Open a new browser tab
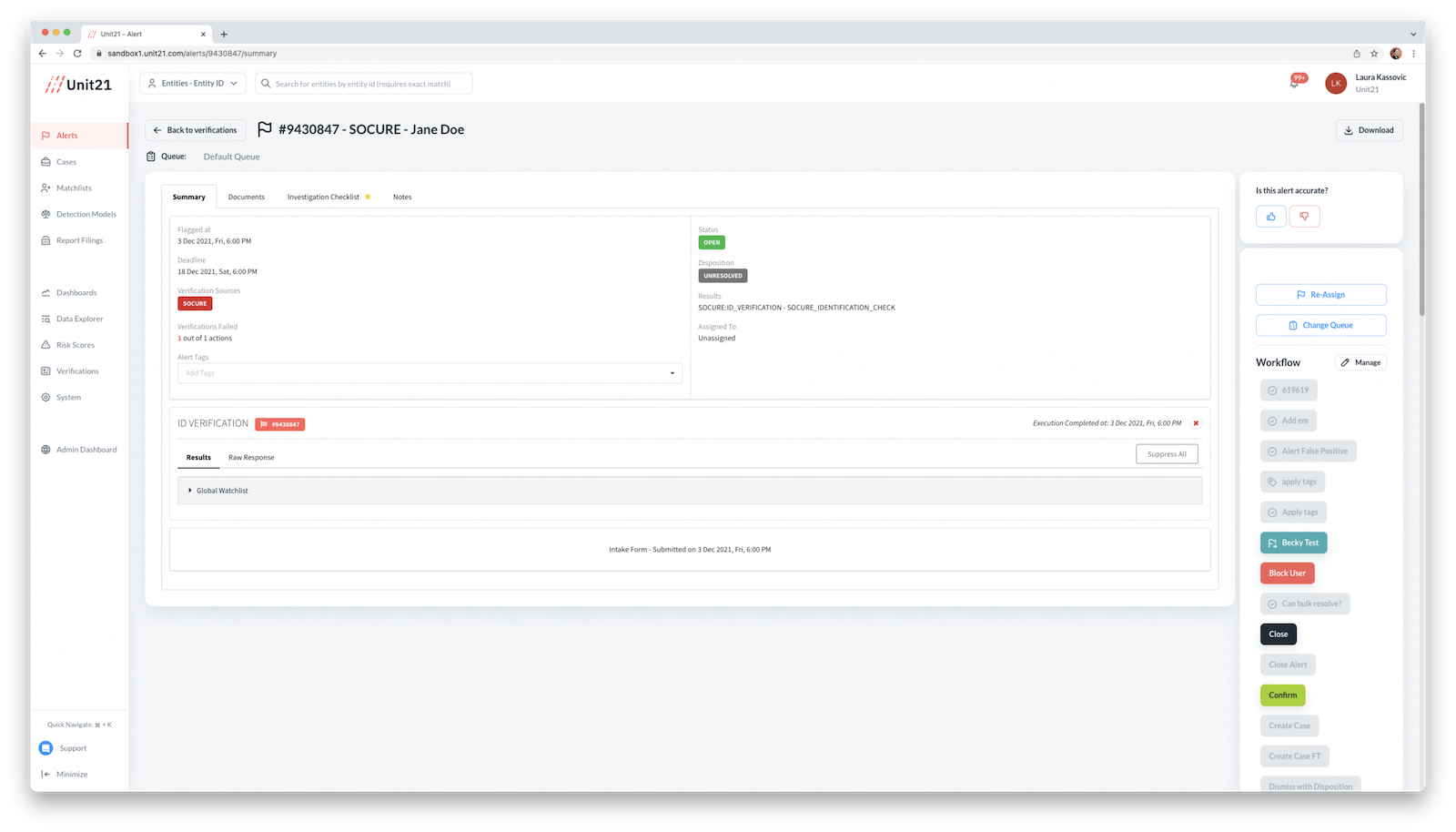Viewport: 1456px width, 832px height. (224, 35)
